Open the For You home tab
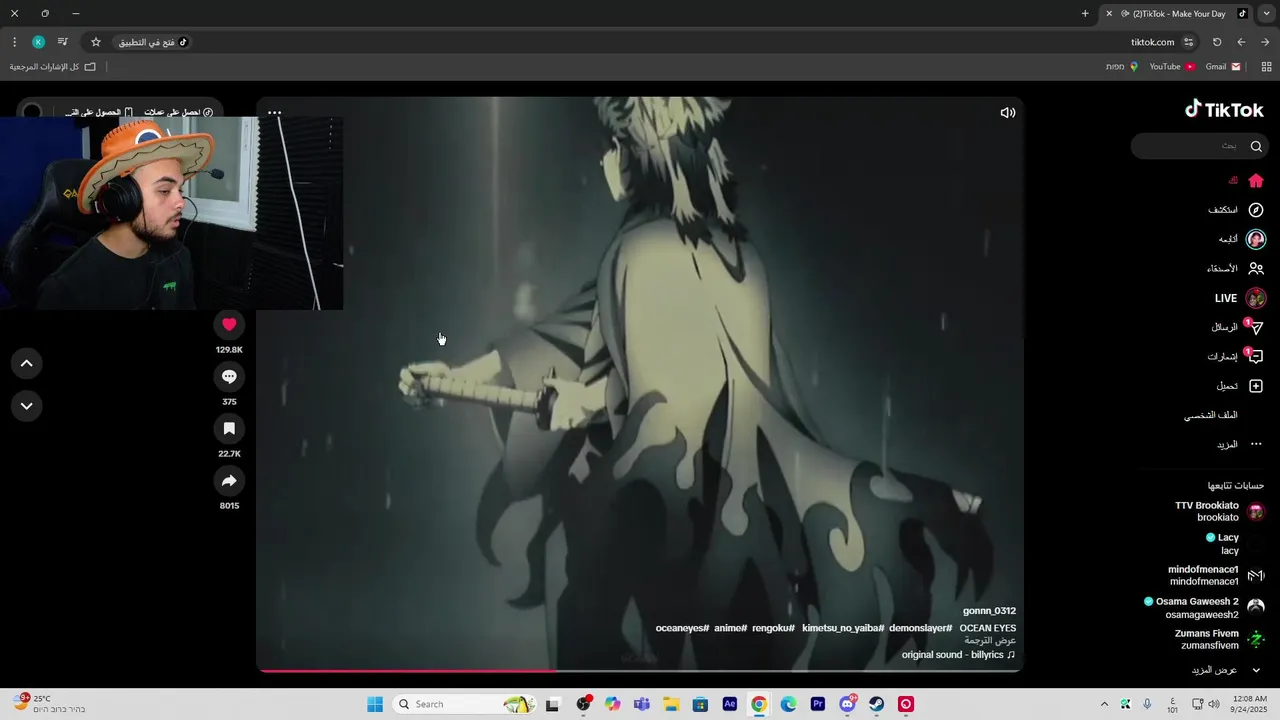The height and width of the screenshot is (720, 1280). click(x=1247, y=181)
